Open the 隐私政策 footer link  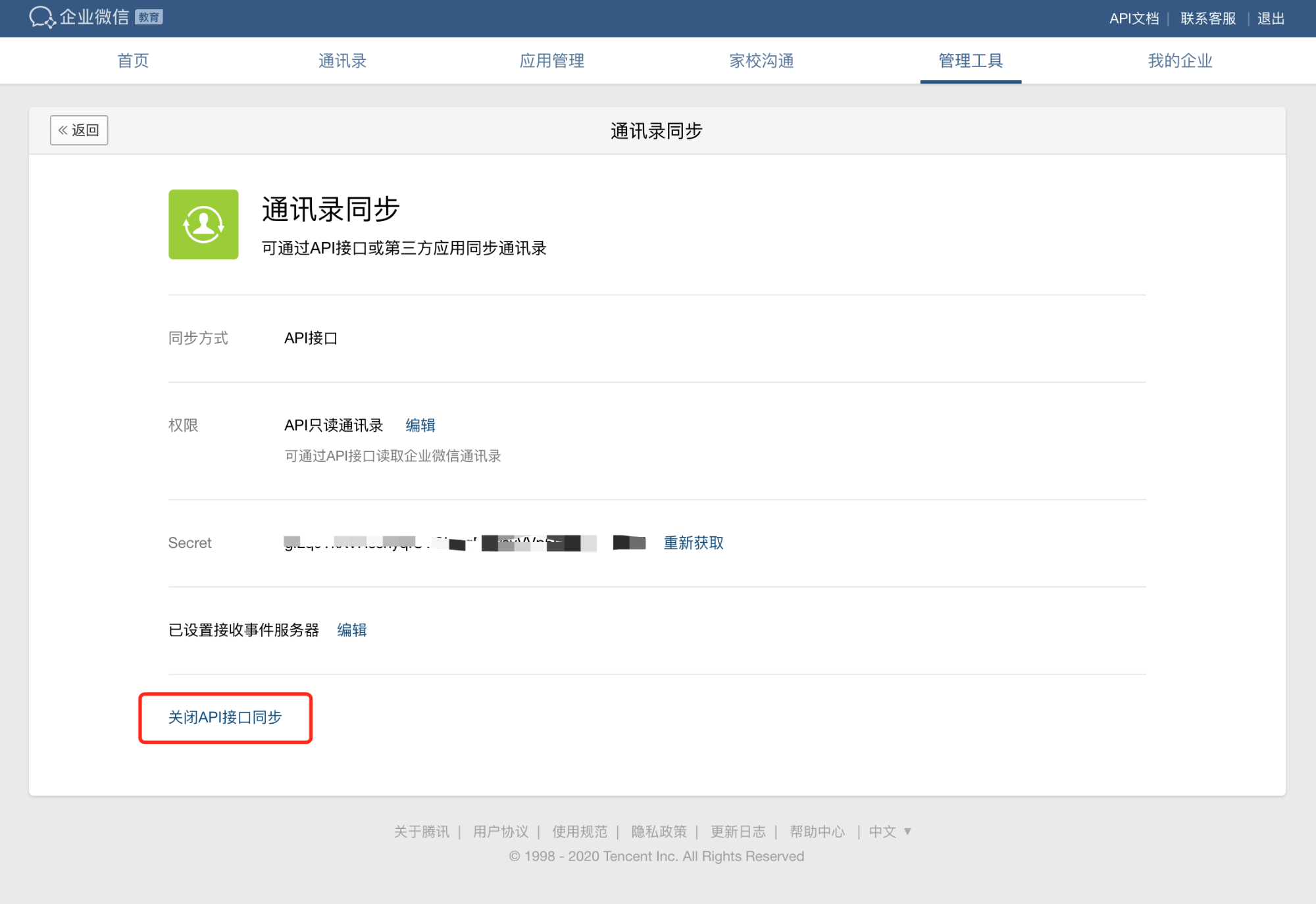pyautogui.click(x=659, y=832)
